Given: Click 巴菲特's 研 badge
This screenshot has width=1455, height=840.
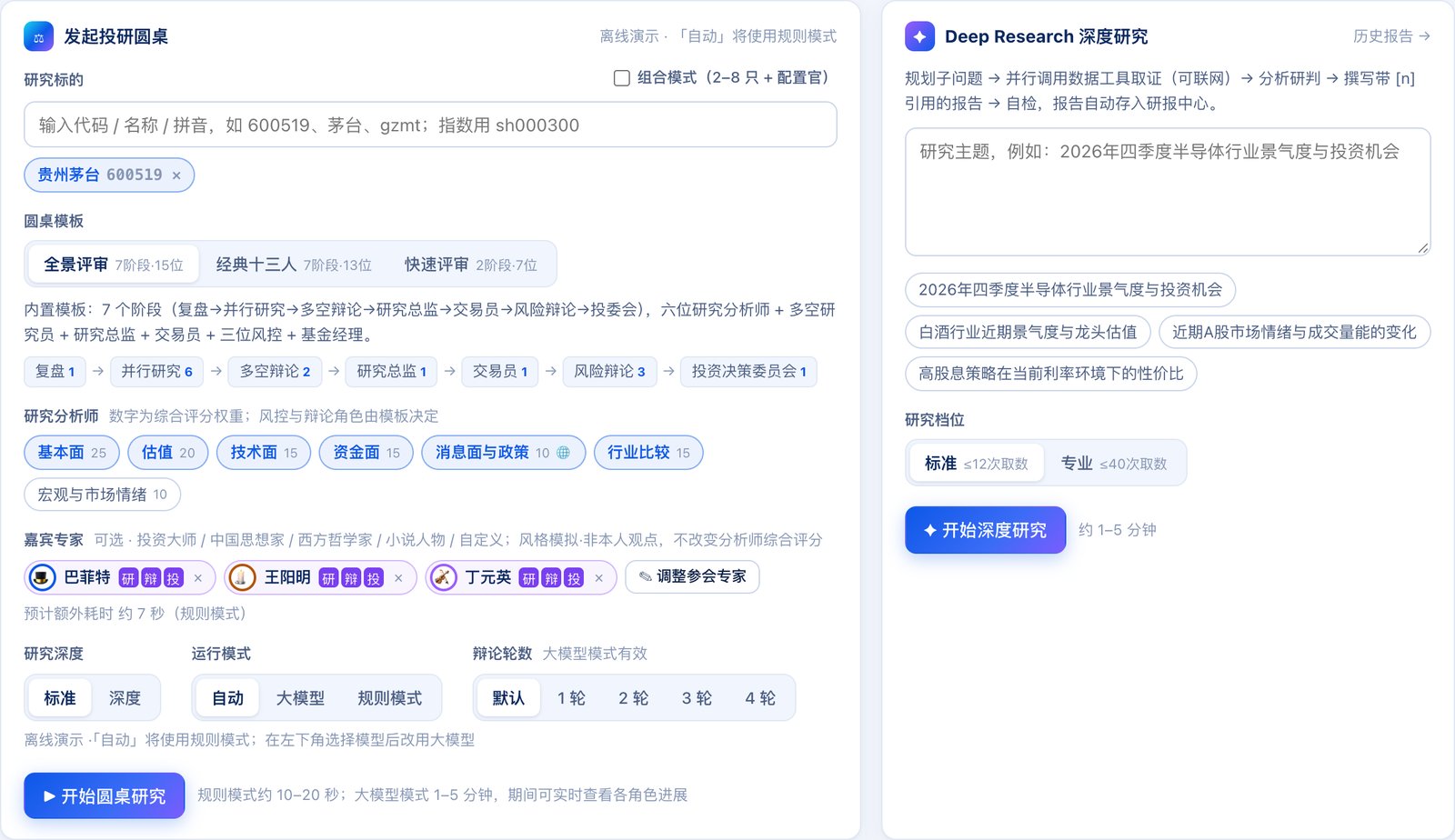Looking at the screenshot, I should [x=128, y=578].
